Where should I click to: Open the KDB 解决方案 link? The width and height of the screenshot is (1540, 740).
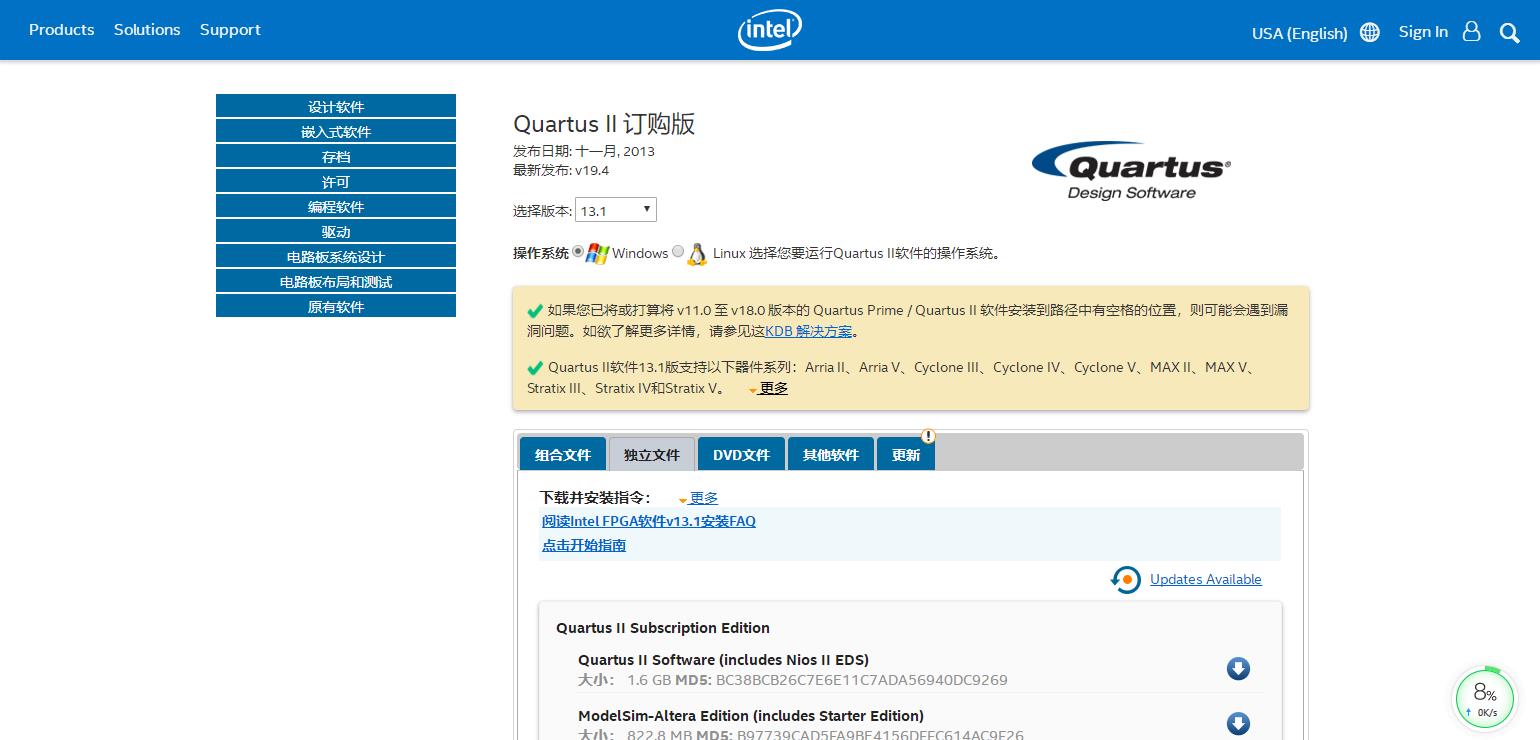coord(807,331)
